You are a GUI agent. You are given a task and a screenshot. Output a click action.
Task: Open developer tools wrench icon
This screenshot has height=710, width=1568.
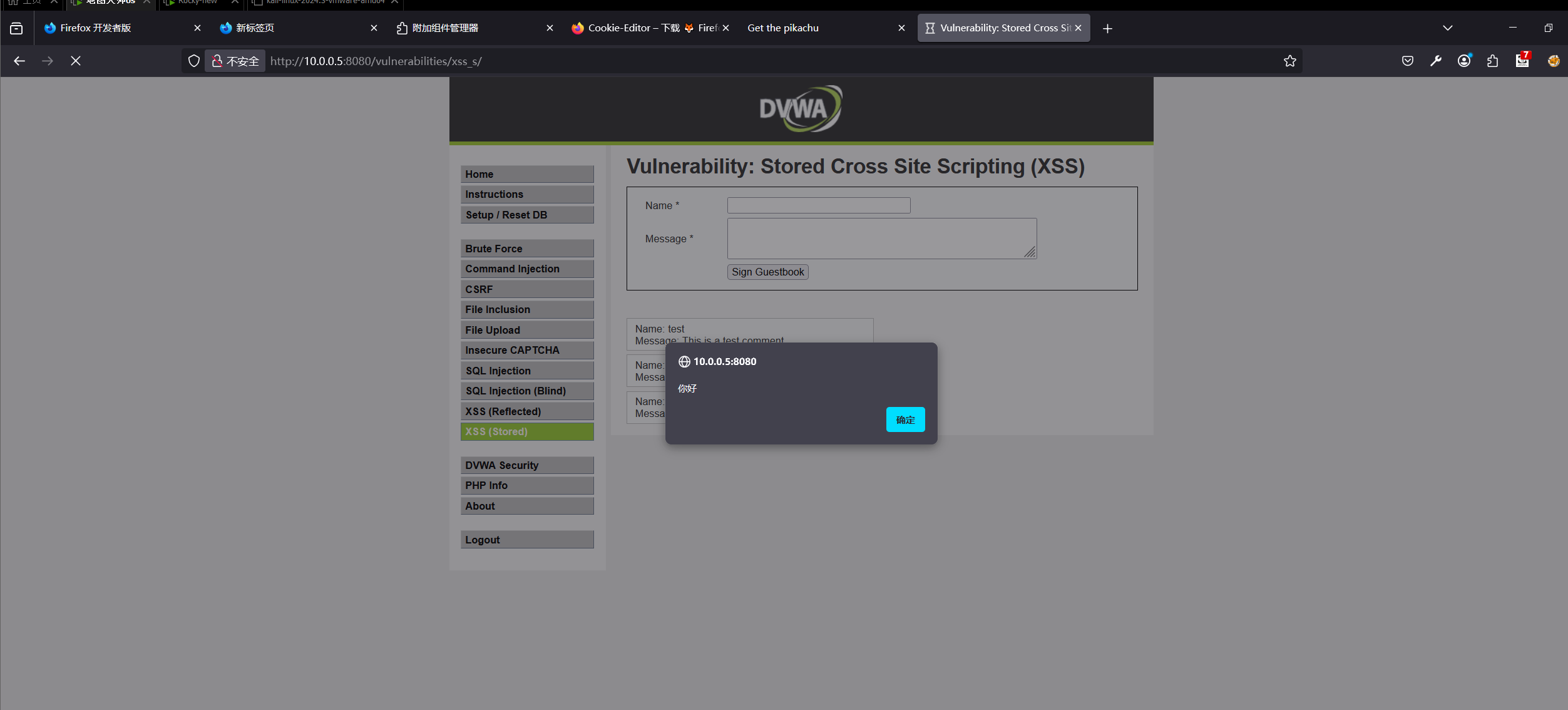[1435, 61]
